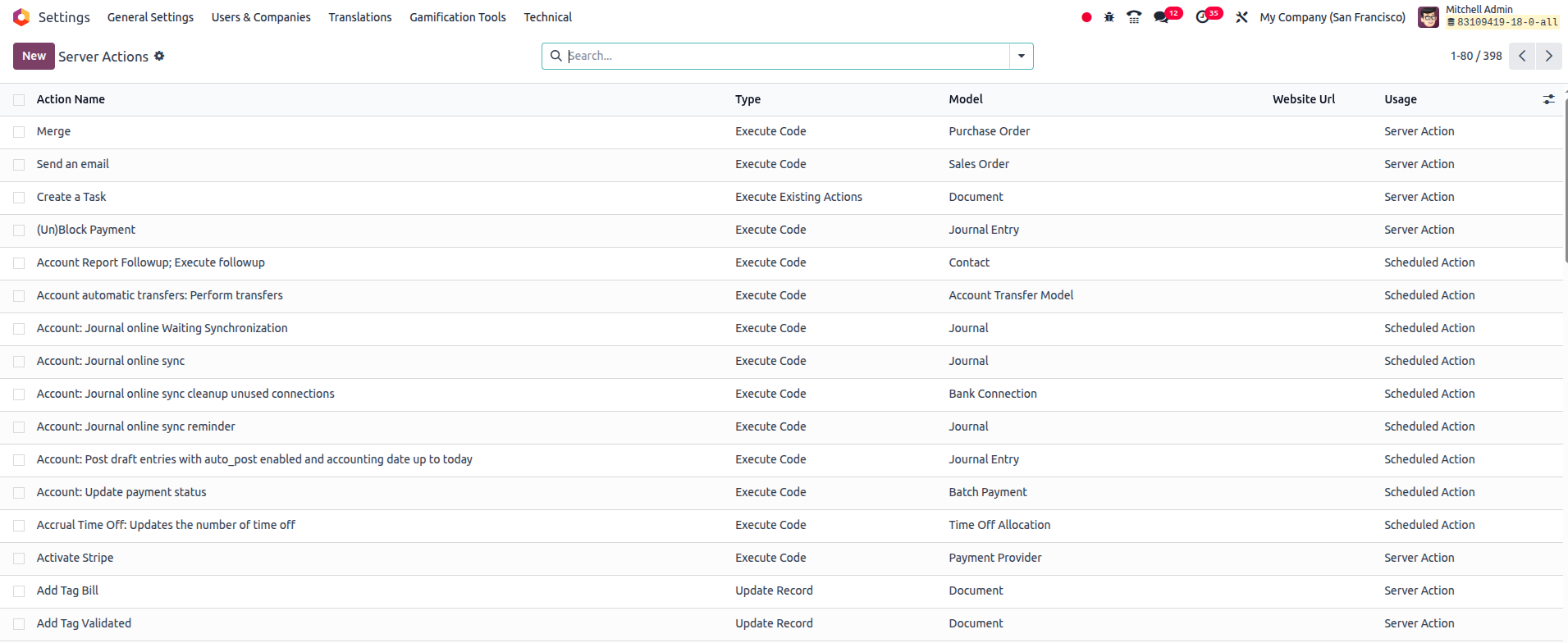Check the Merge row checkbox
This screenshot has height=643, width=1568.
coord(19,132)
